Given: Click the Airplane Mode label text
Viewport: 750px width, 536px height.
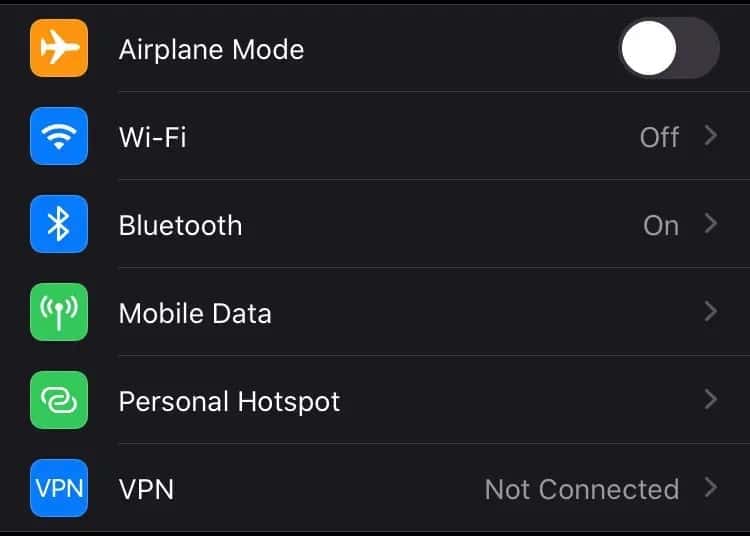Looking at the screenshot, I should (211, 50).
